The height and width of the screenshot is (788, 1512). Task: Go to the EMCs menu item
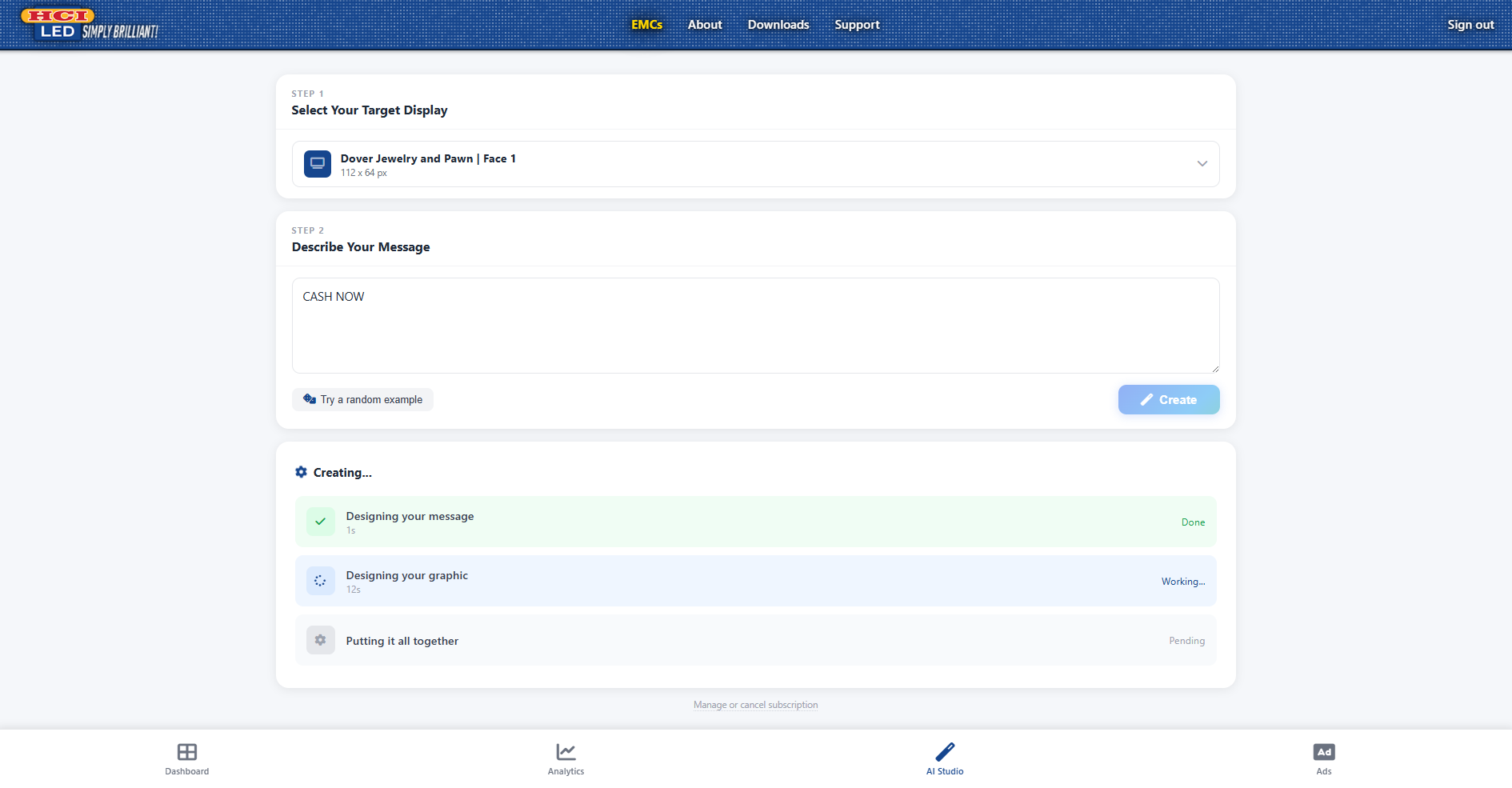pos(646,25)
